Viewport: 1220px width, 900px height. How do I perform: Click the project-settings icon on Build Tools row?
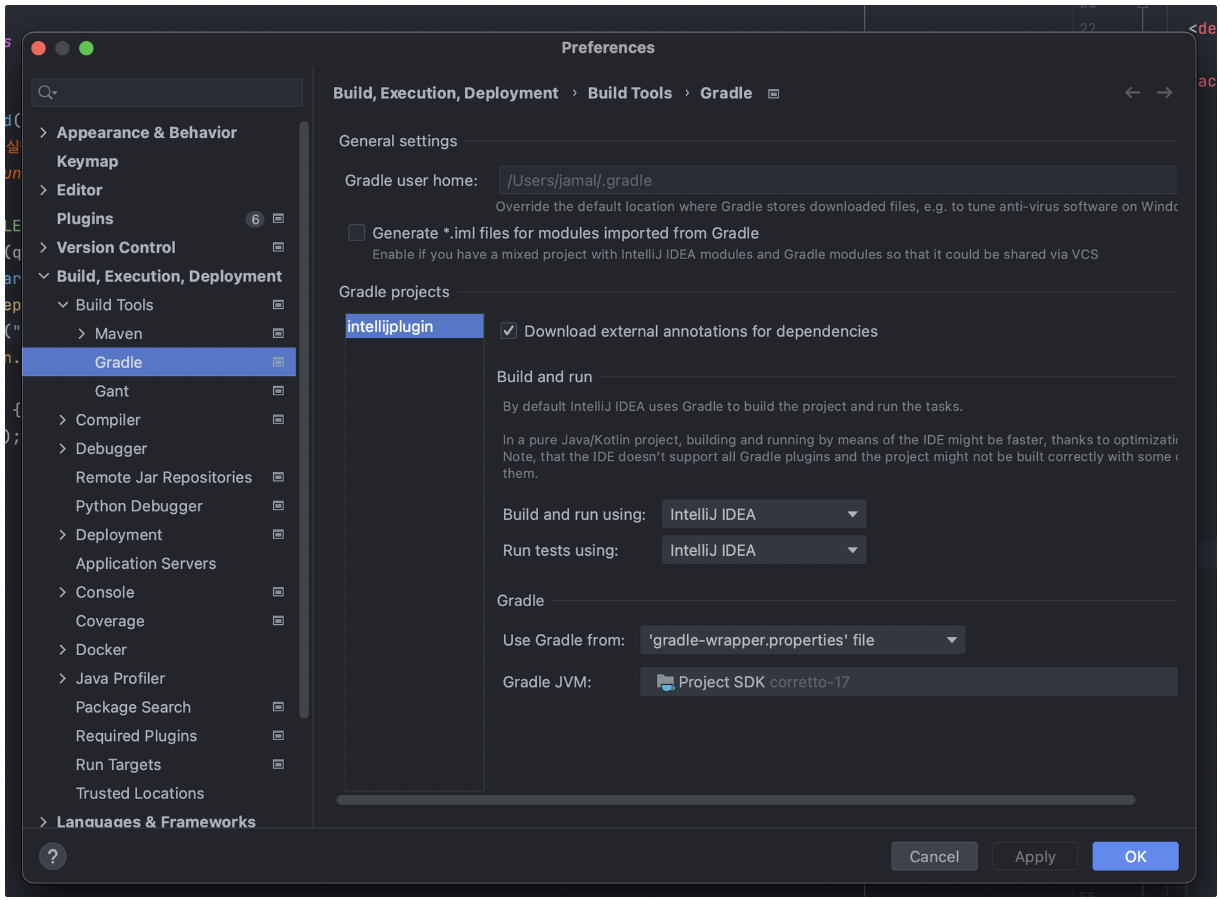click(278, 305)
